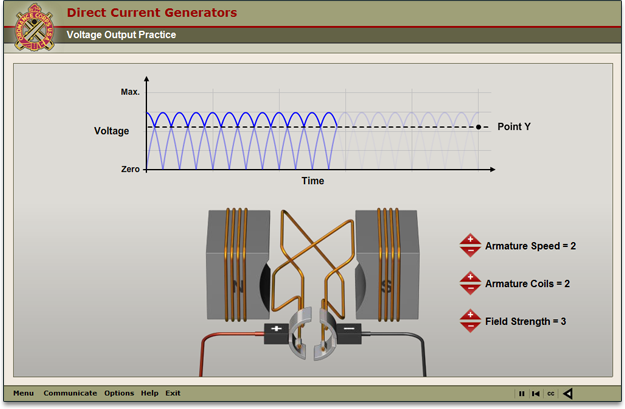Click the Point Y marker dot
Image resolution: width=625 pixels, height=409 pixels.
tap(478, 127)
